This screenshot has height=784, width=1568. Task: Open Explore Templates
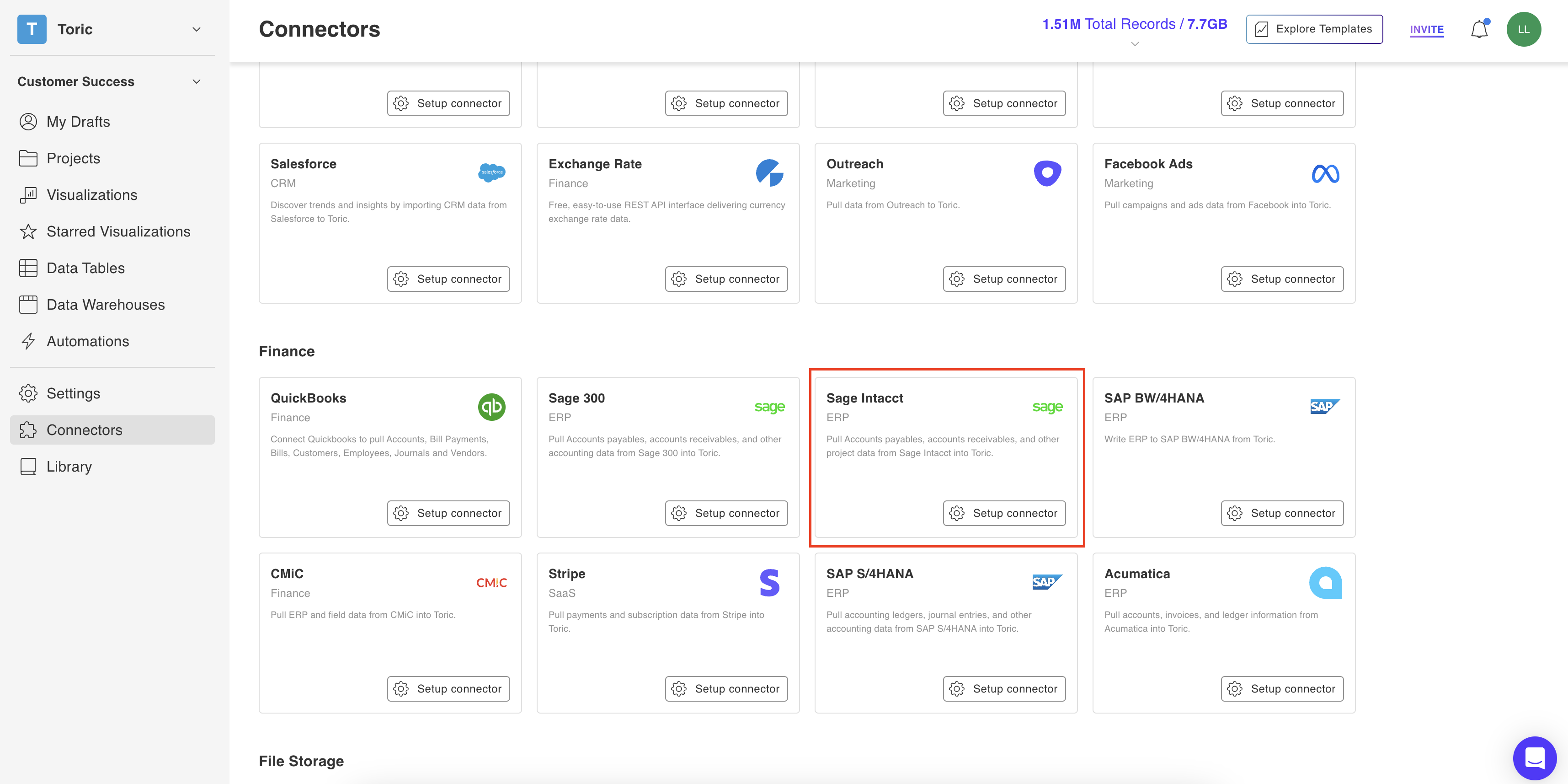1314,29
